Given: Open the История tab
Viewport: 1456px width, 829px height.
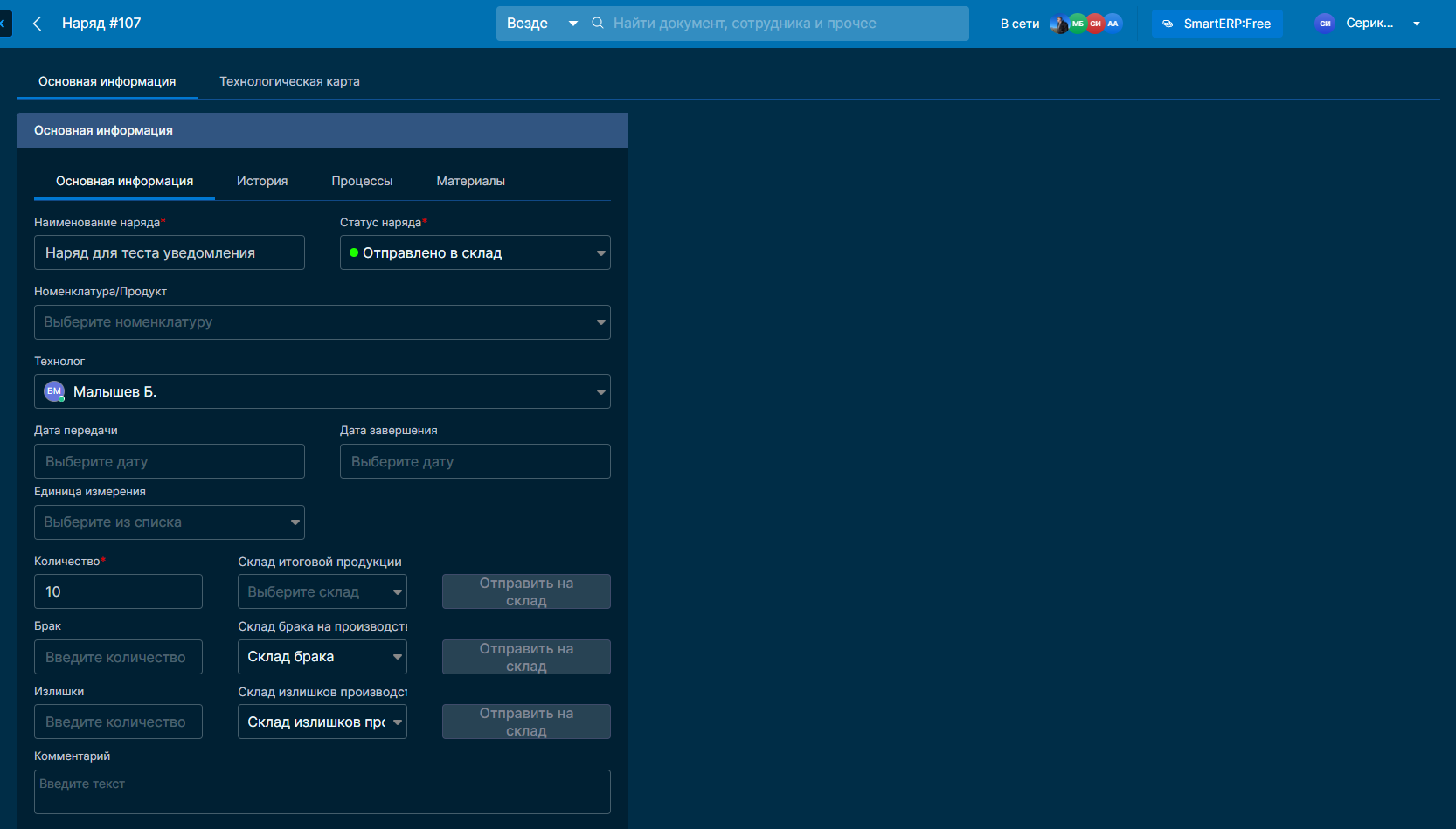Looking at the screenshot, I should (262, 181).
